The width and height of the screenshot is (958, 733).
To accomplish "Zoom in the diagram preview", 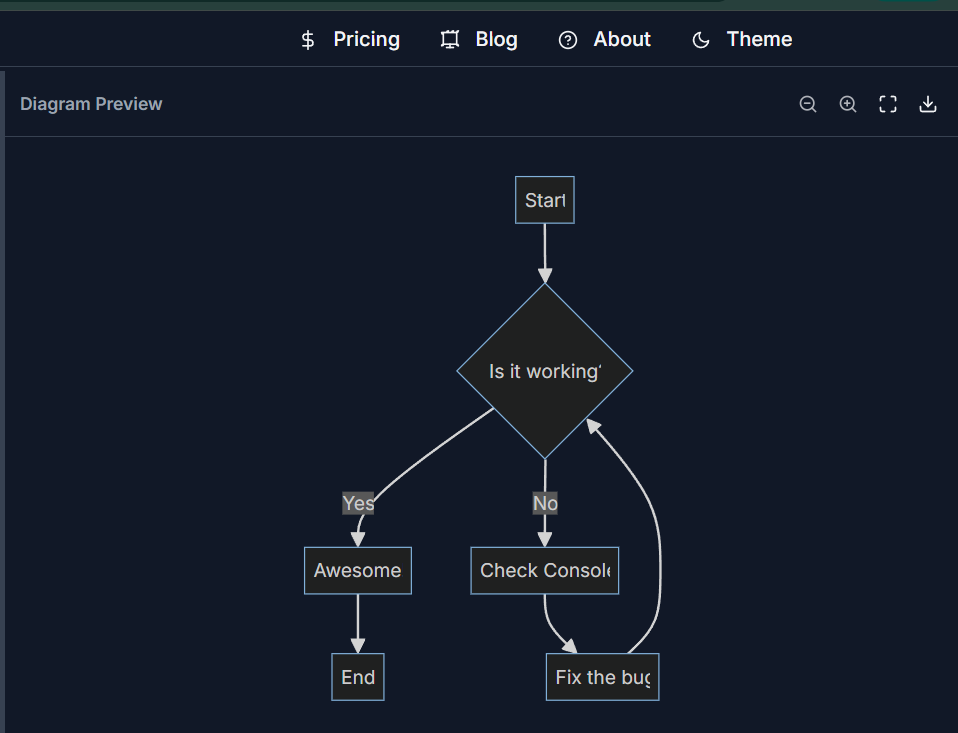I will point(848,104).
